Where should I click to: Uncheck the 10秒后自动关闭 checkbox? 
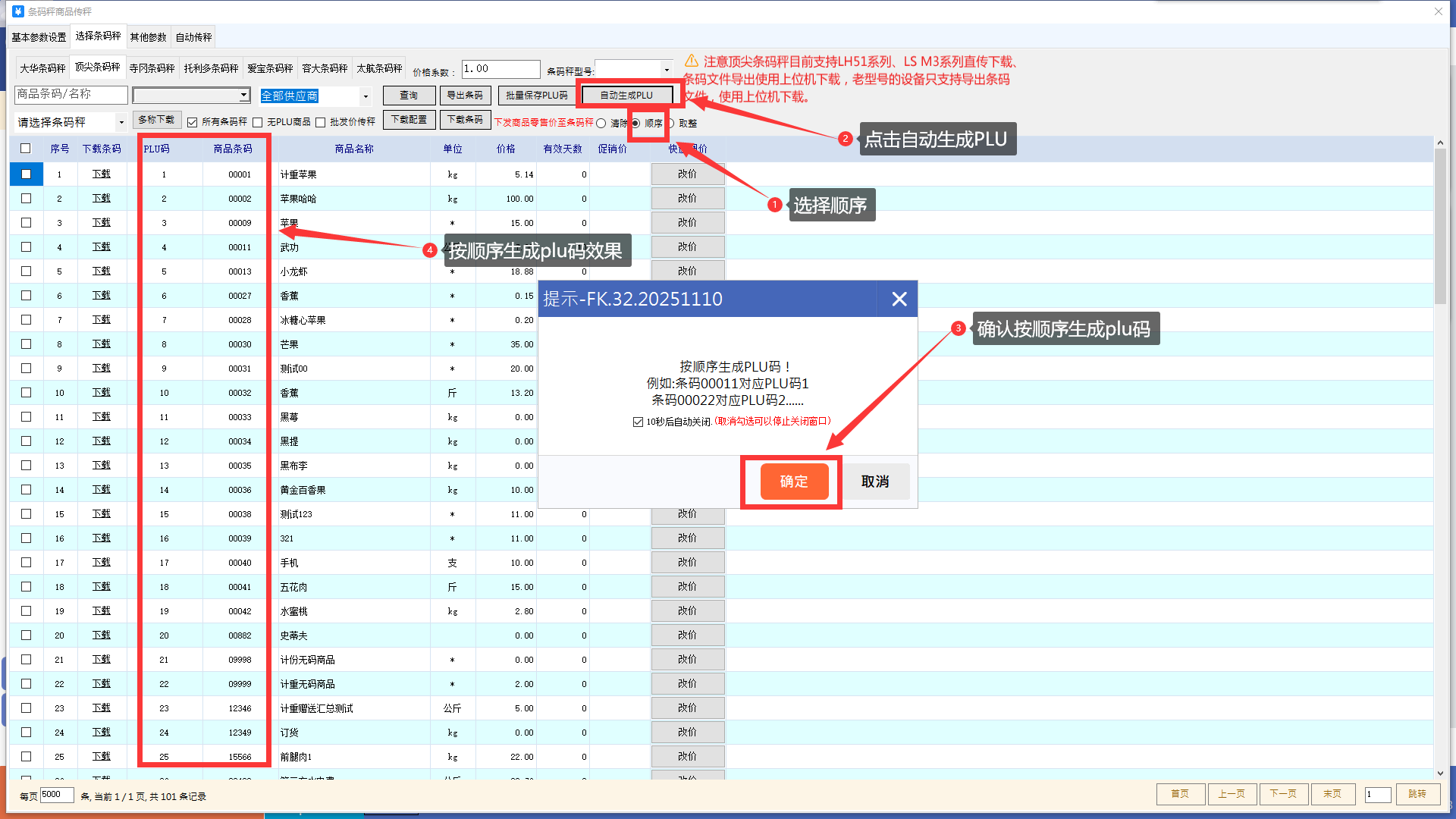pyautogui.click(x=638, y=422)
